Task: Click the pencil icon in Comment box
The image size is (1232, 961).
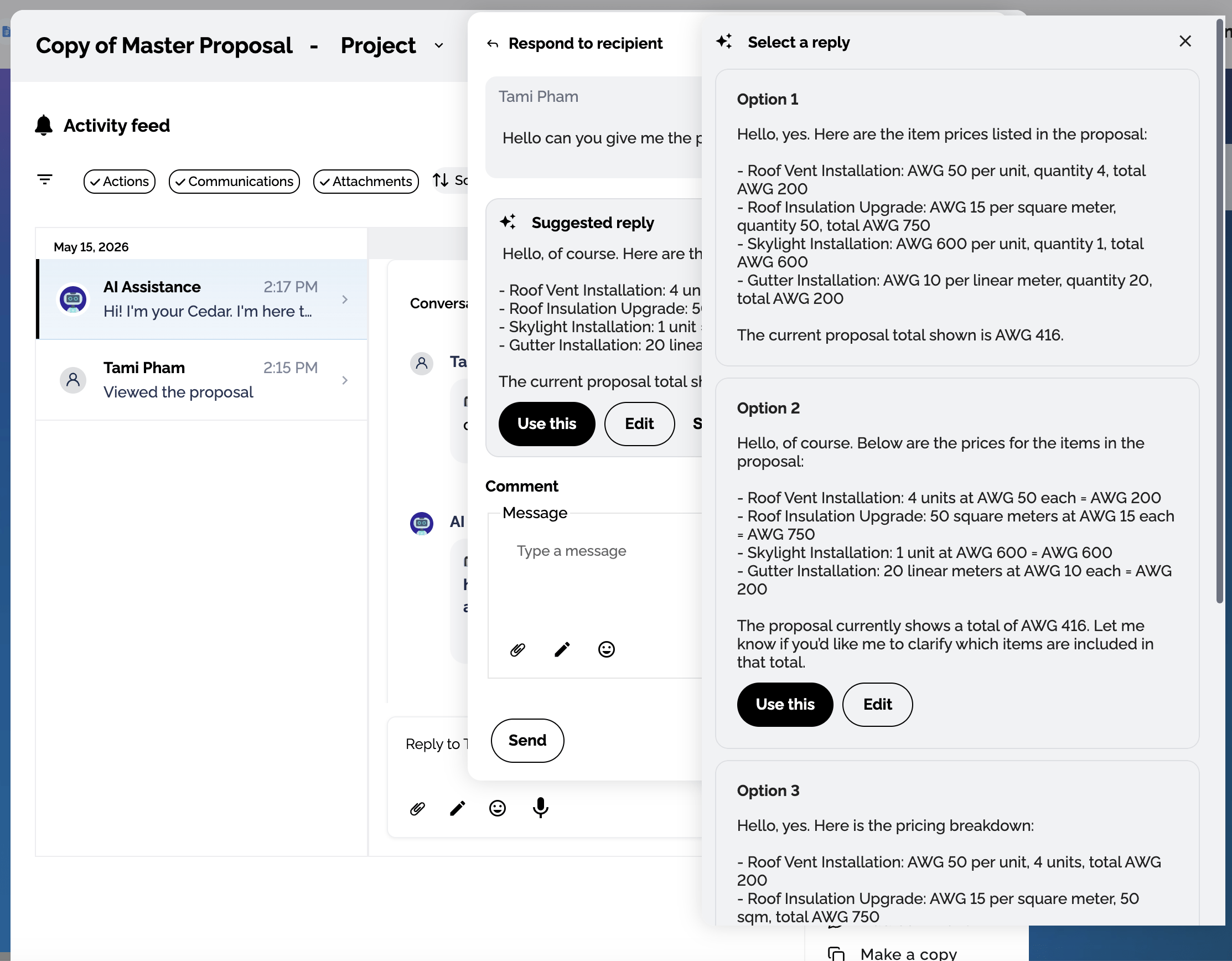Action: [x=562, y=650]
